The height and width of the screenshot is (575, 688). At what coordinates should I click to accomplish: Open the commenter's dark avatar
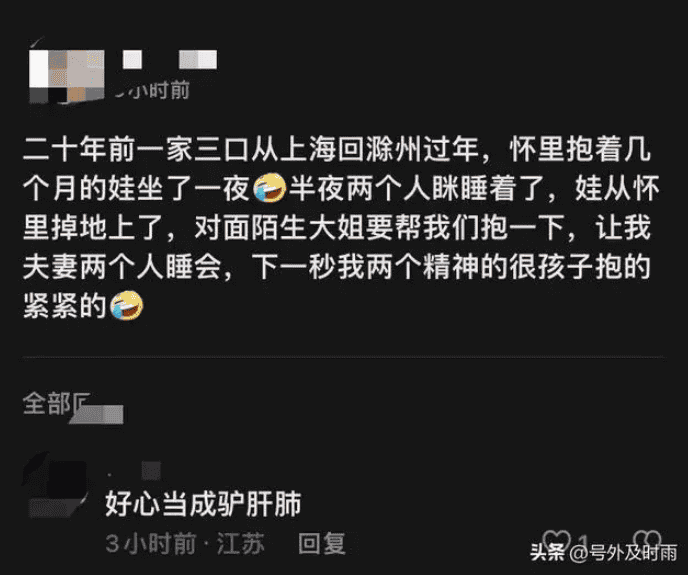[x=55, y=485]
